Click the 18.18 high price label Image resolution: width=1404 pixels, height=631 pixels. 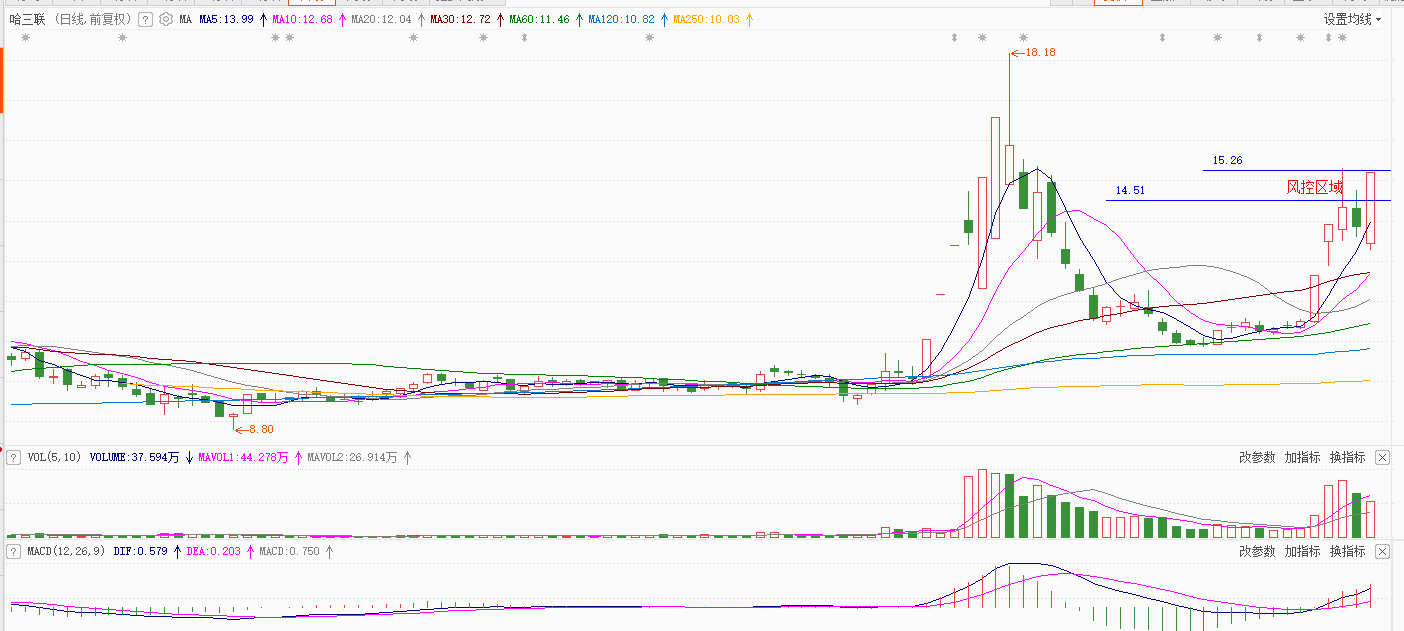(1041, 52)
